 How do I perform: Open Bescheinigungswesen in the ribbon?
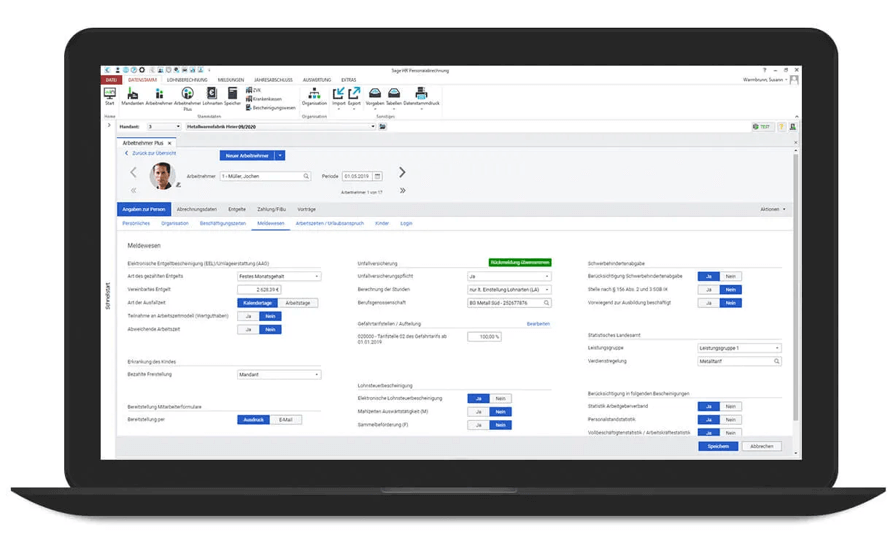[271, 107]
